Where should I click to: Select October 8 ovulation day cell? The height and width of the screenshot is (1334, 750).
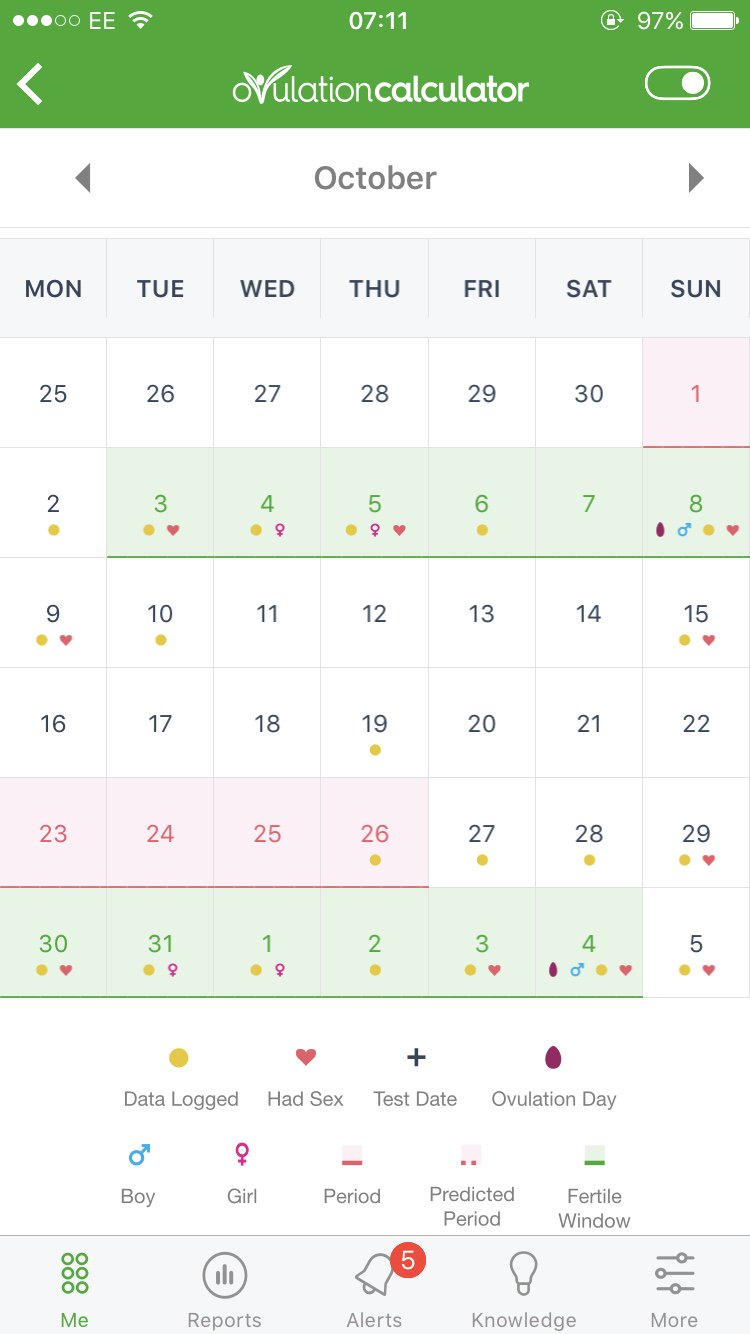click(x=696, y=502)
